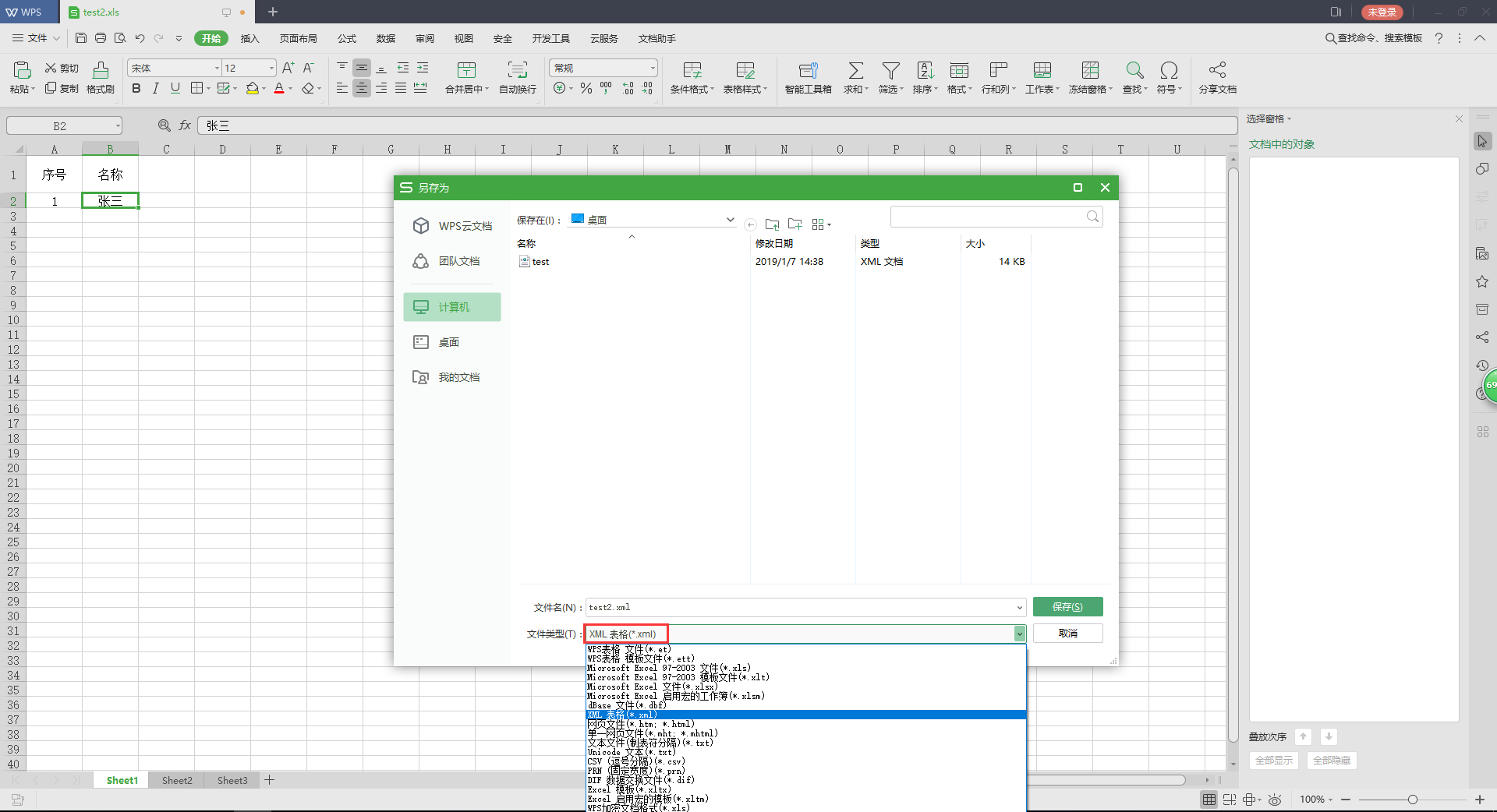Click the Paste clipboard icon
The width and height of the screenshot is (1497, 812).
22,70
